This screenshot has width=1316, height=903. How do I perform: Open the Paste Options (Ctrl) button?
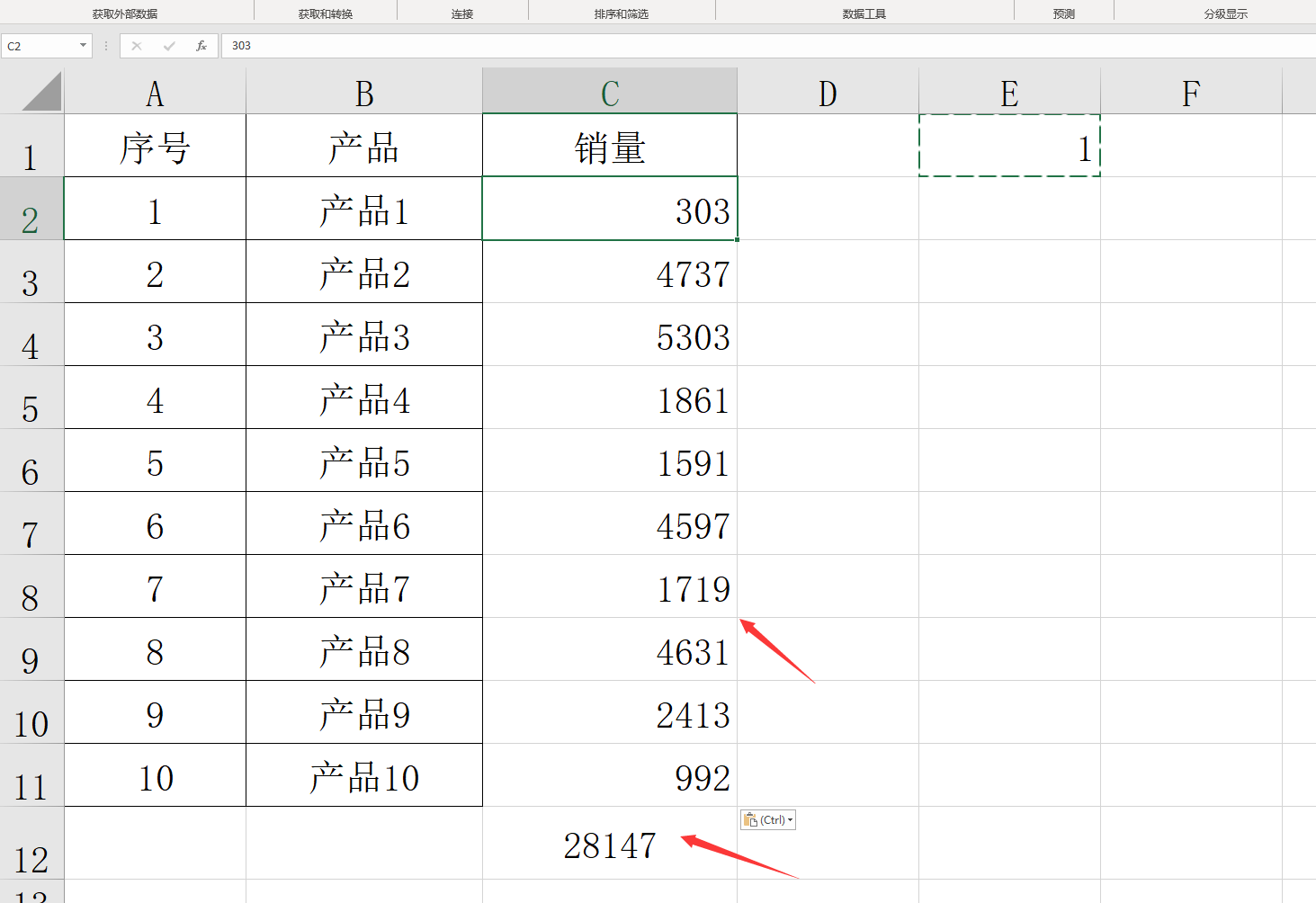click(768, 820)
